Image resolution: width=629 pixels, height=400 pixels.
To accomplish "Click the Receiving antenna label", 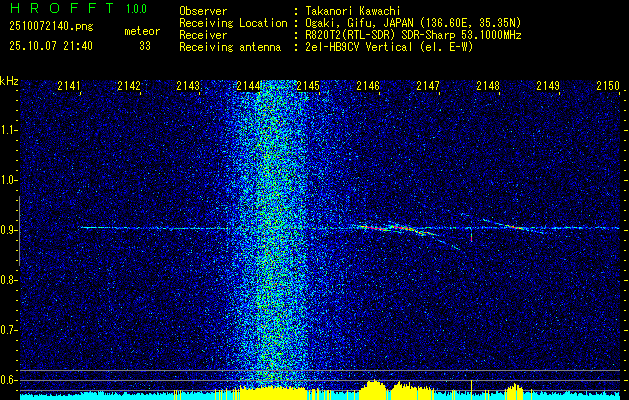I will (x=230, y=47).
